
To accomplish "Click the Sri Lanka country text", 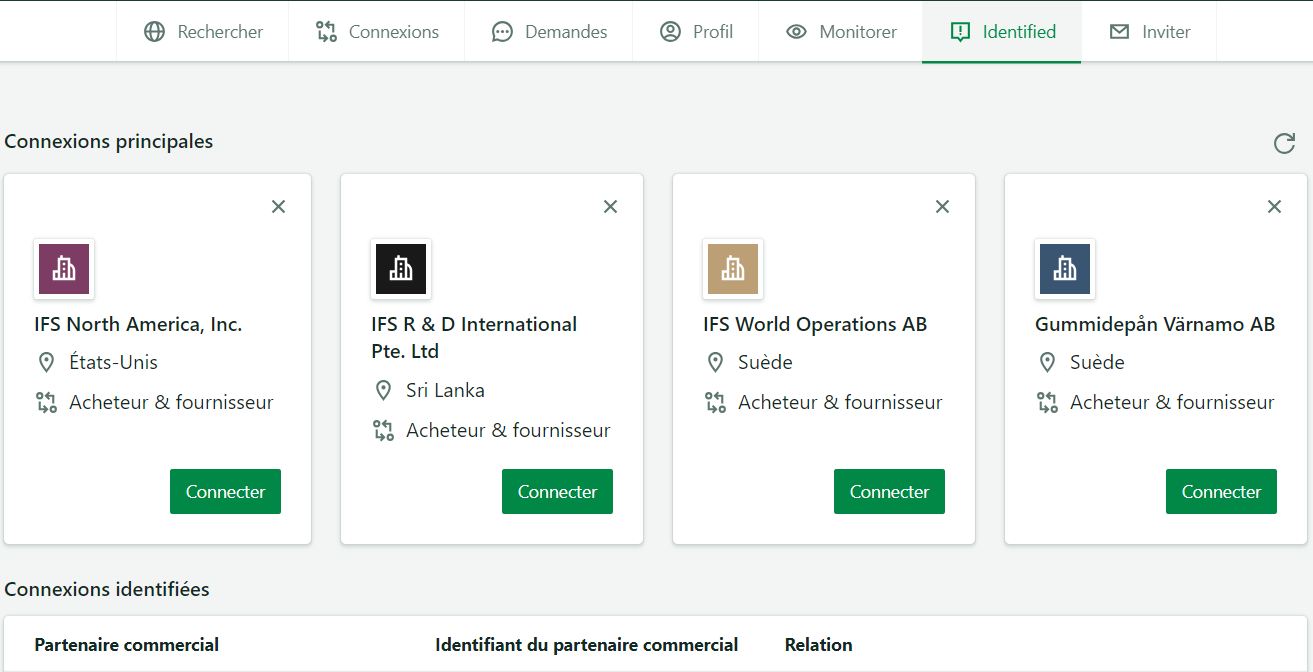I will (445, 391).
